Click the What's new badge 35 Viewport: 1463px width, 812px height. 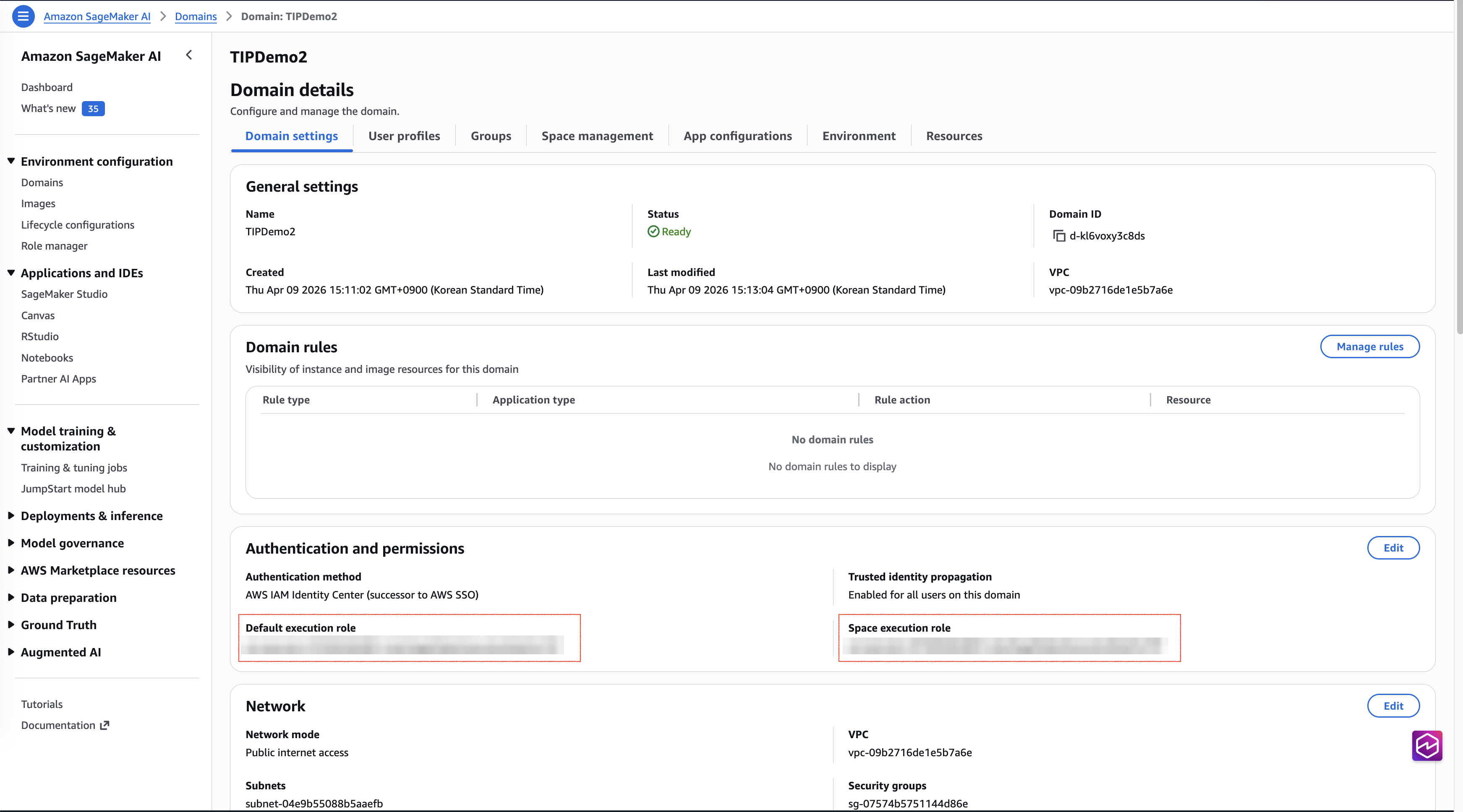pos(93,108)
